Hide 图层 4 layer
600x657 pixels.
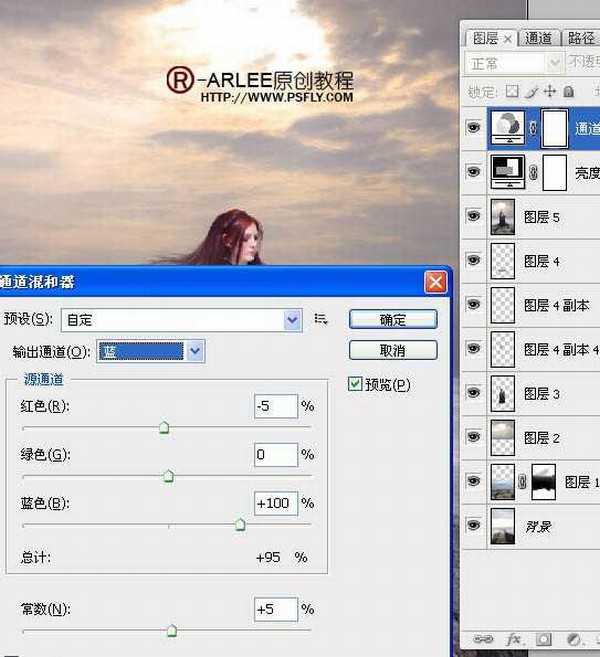pyautogui.click(x=473, y=260)
